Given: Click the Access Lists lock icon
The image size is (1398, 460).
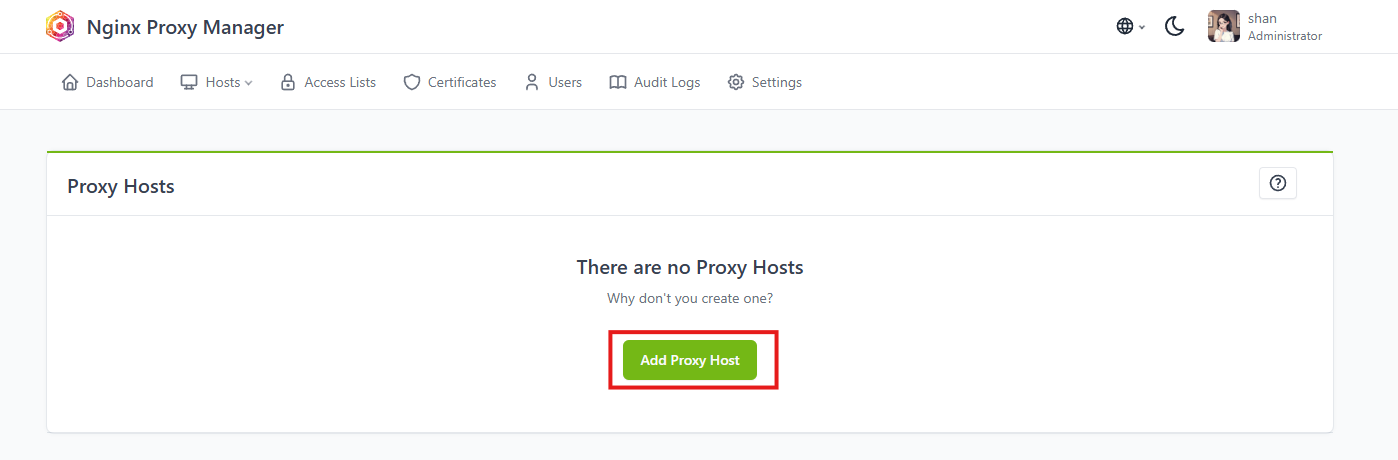Looking at the screenshot, I should coord(288,82).
